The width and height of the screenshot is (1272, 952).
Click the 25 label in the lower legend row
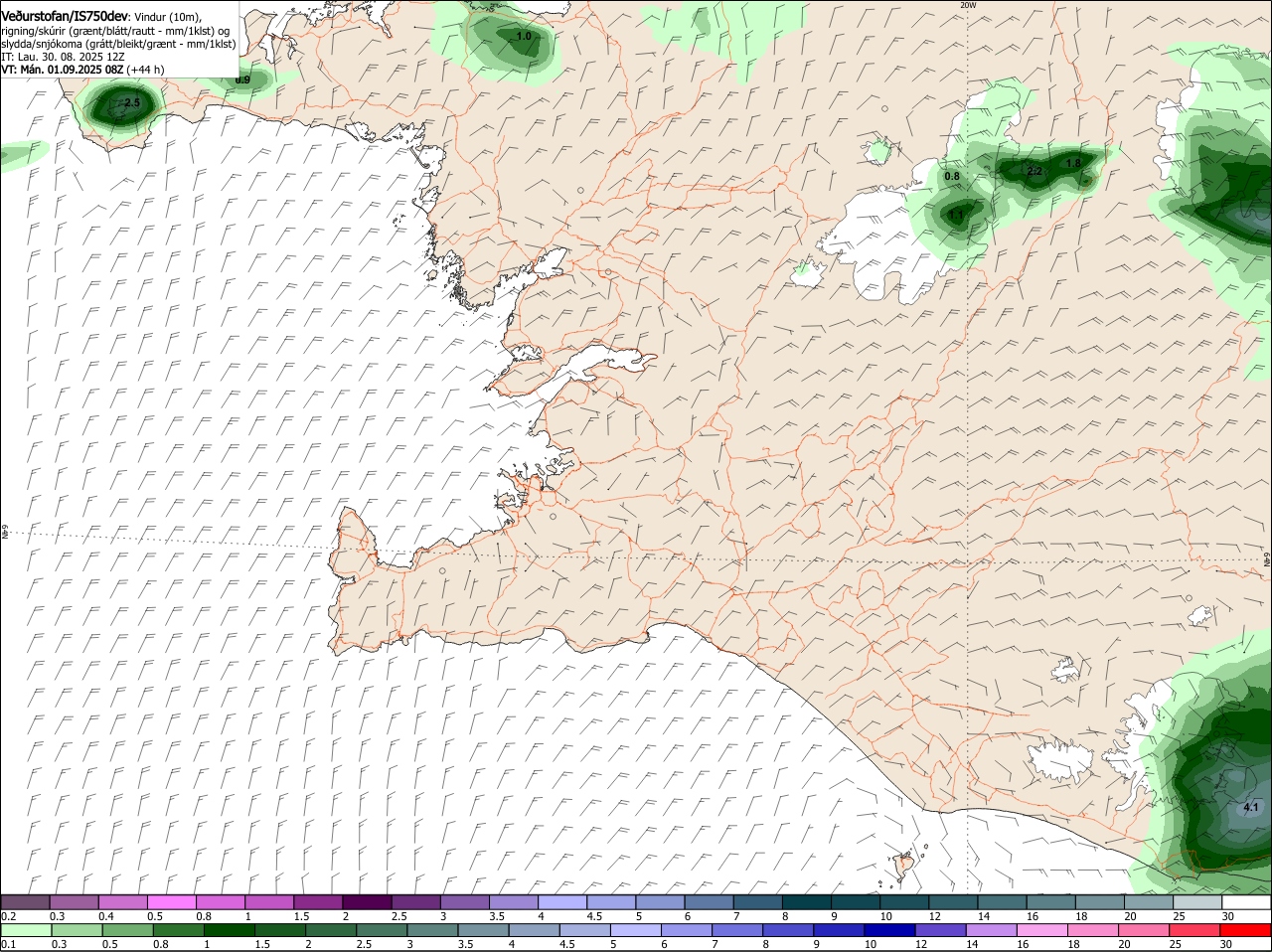click(x=1178, y=944)
